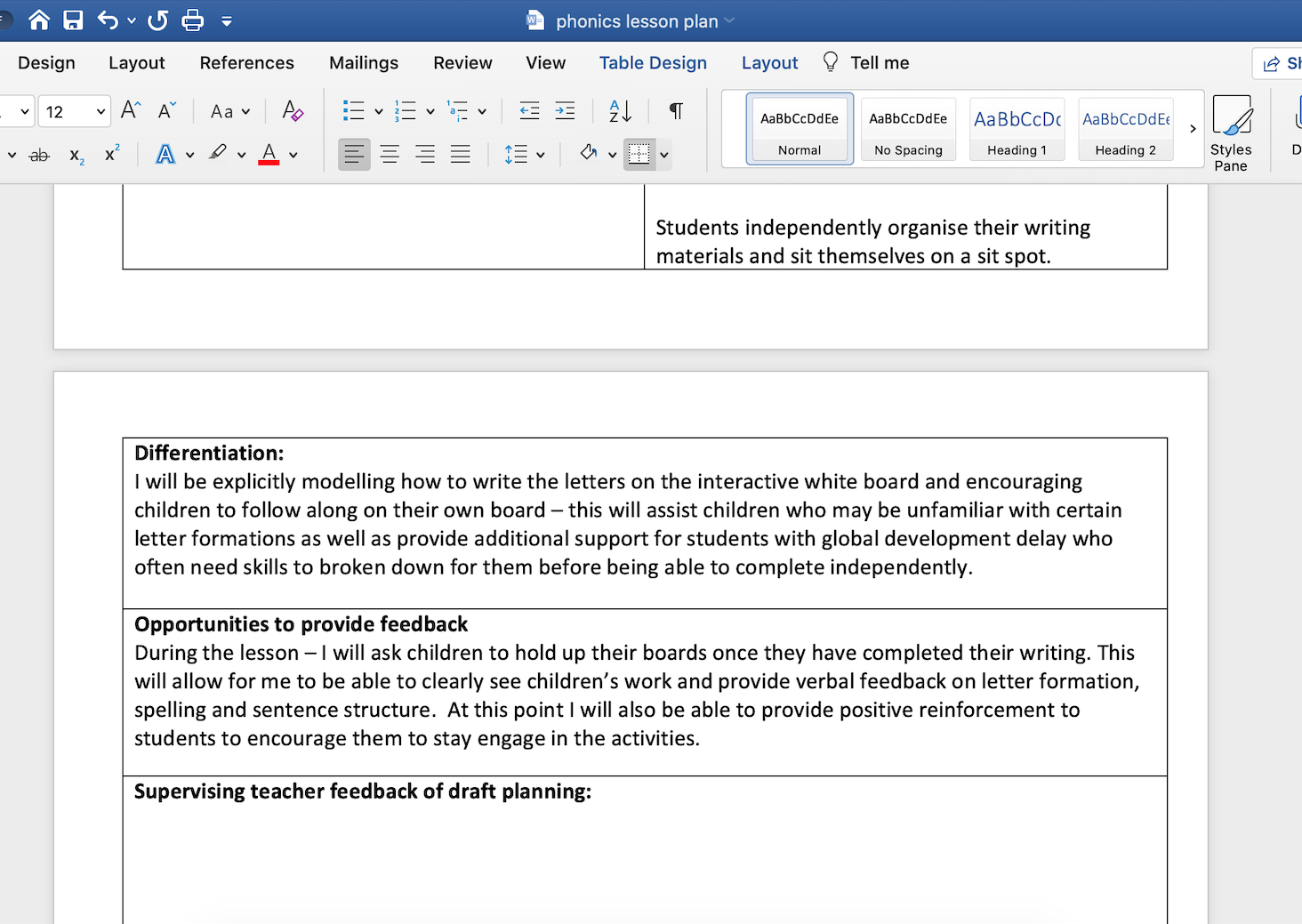Switch to the View tab
The image size is (1302, 924).
(x=545, y=62)
